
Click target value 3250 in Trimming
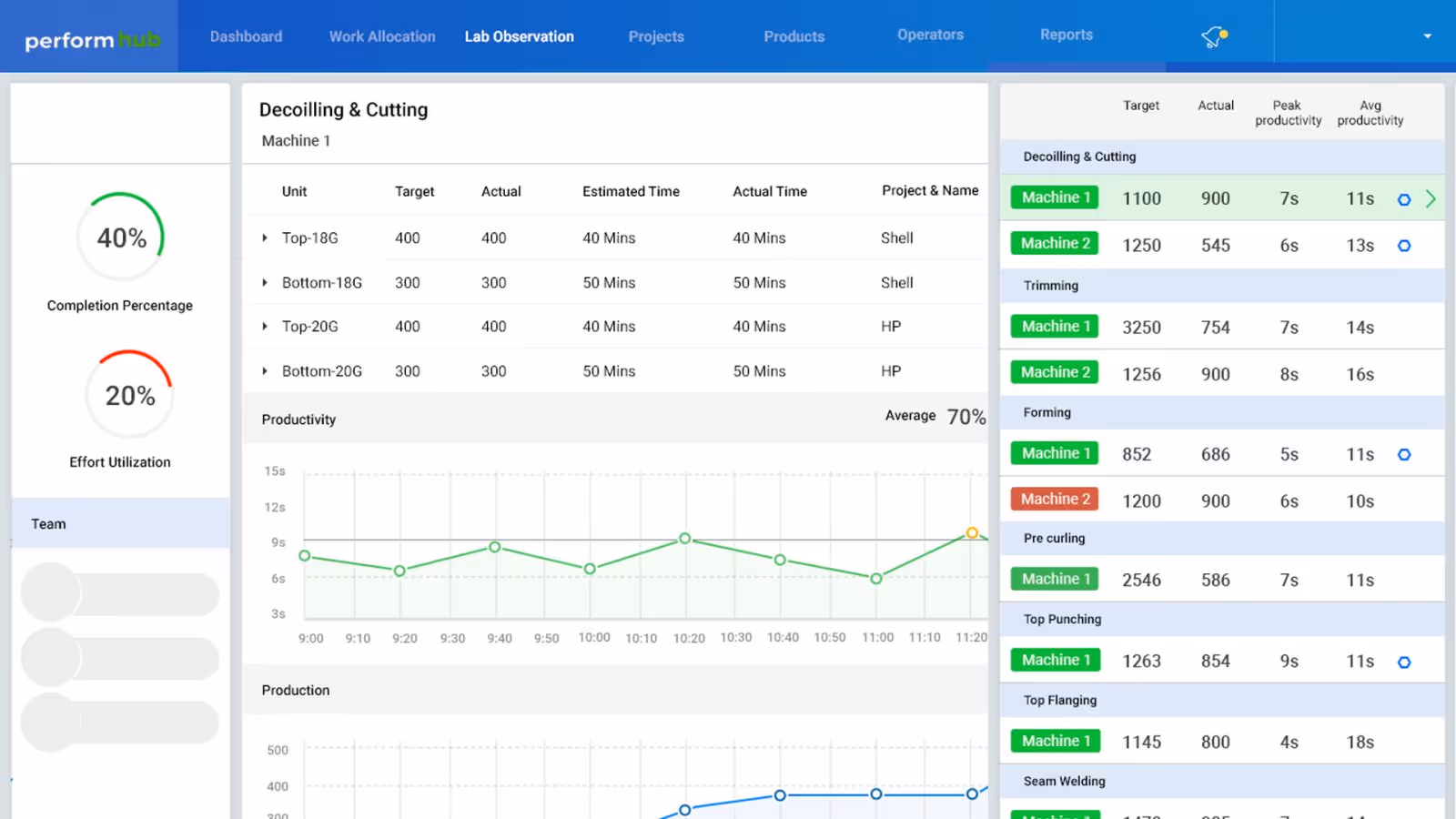pos(1141,328)
